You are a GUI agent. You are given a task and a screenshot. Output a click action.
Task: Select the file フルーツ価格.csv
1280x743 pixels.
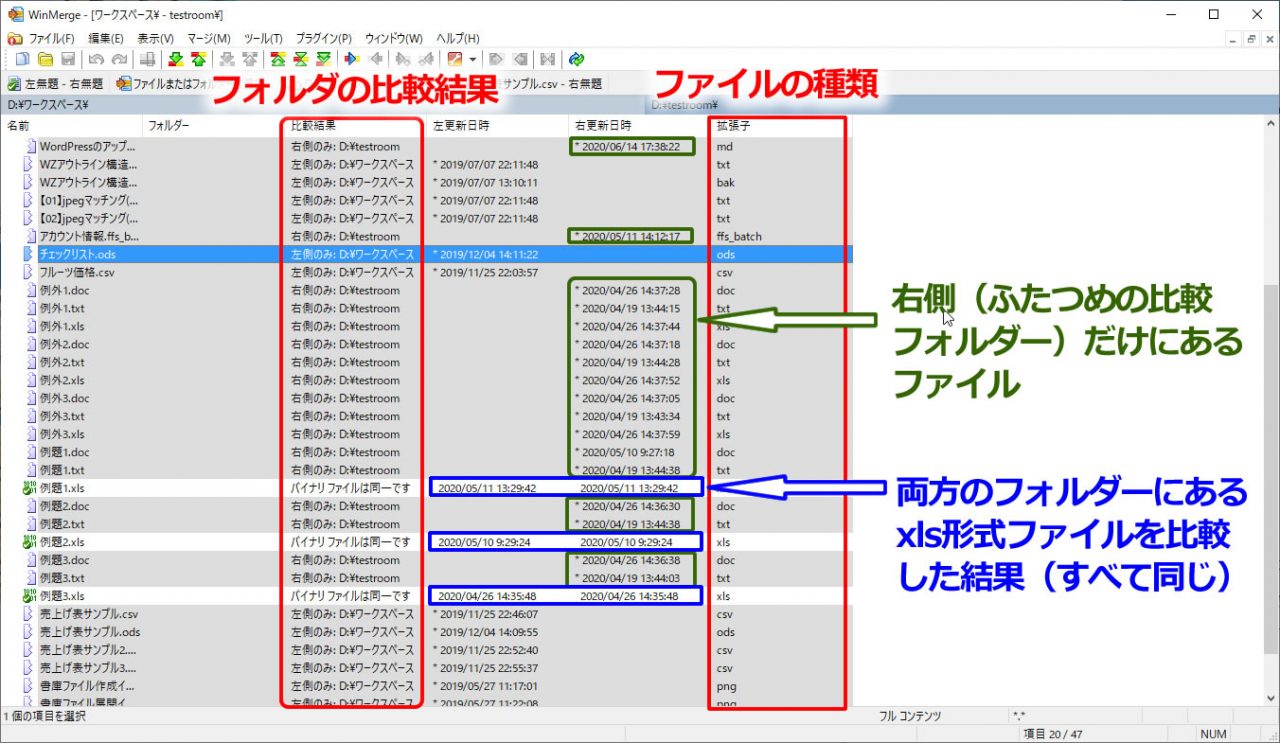pos(77,272)
